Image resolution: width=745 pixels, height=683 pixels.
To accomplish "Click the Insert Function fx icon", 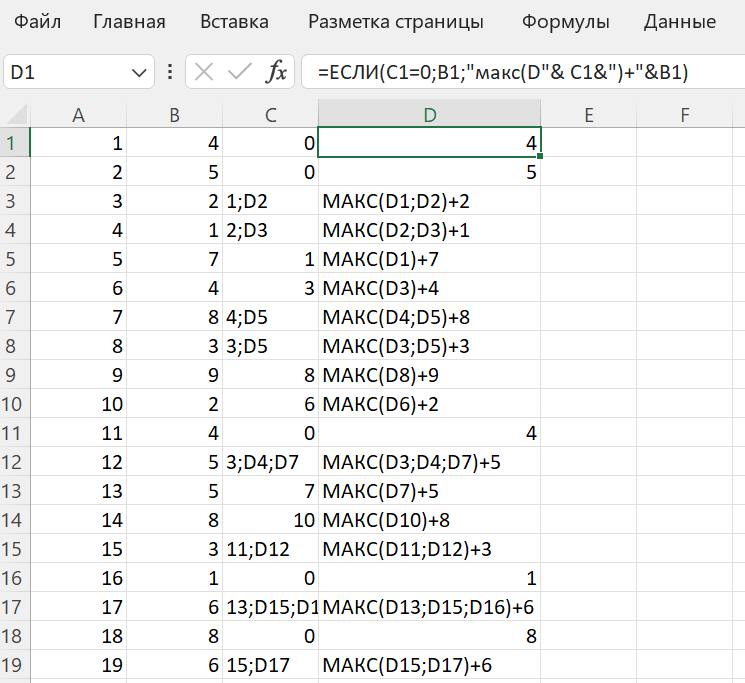I will (276, 73).
